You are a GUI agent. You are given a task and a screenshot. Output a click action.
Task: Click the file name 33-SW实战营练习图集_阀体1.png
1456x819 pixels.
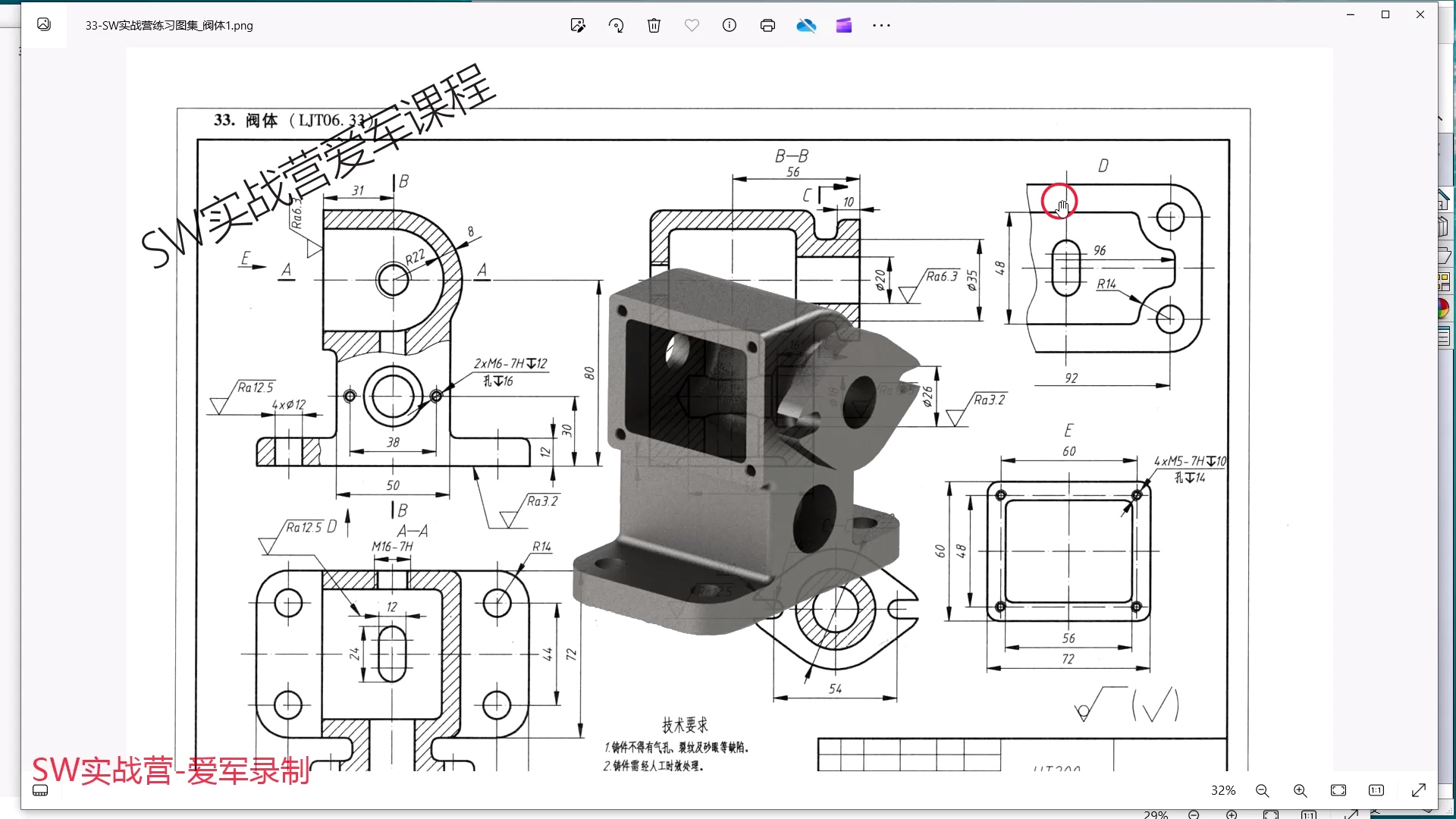click(x=169, y=26)
